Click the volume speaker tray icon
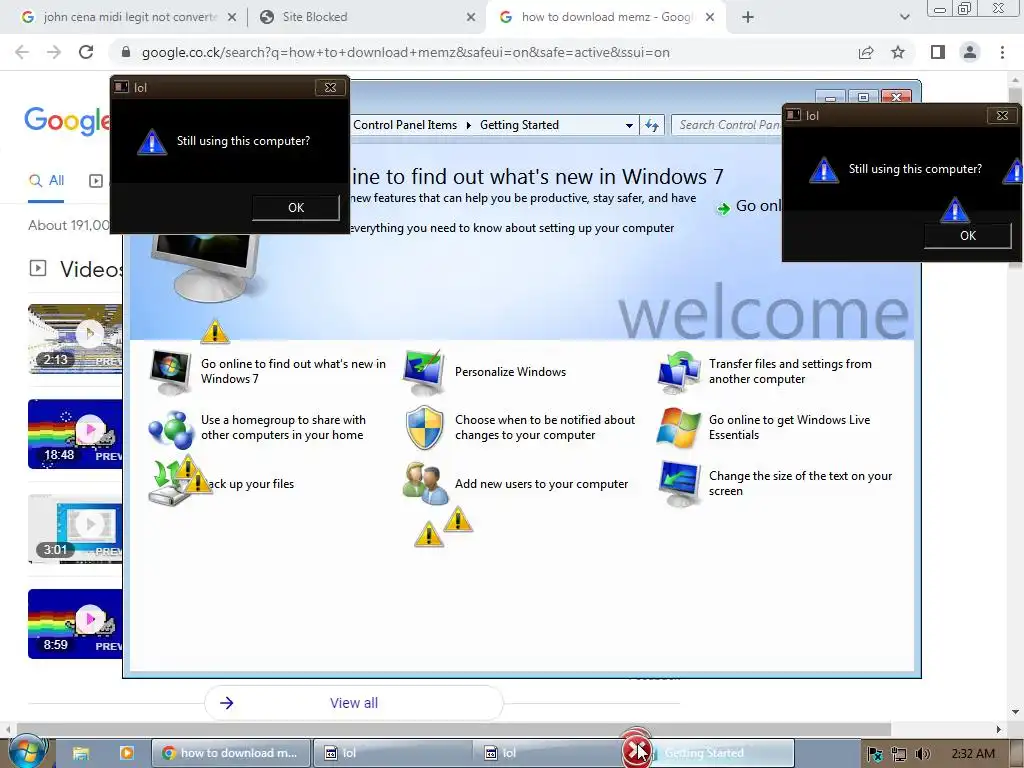This screenshot has height=768, width=1024. [922, 754]
